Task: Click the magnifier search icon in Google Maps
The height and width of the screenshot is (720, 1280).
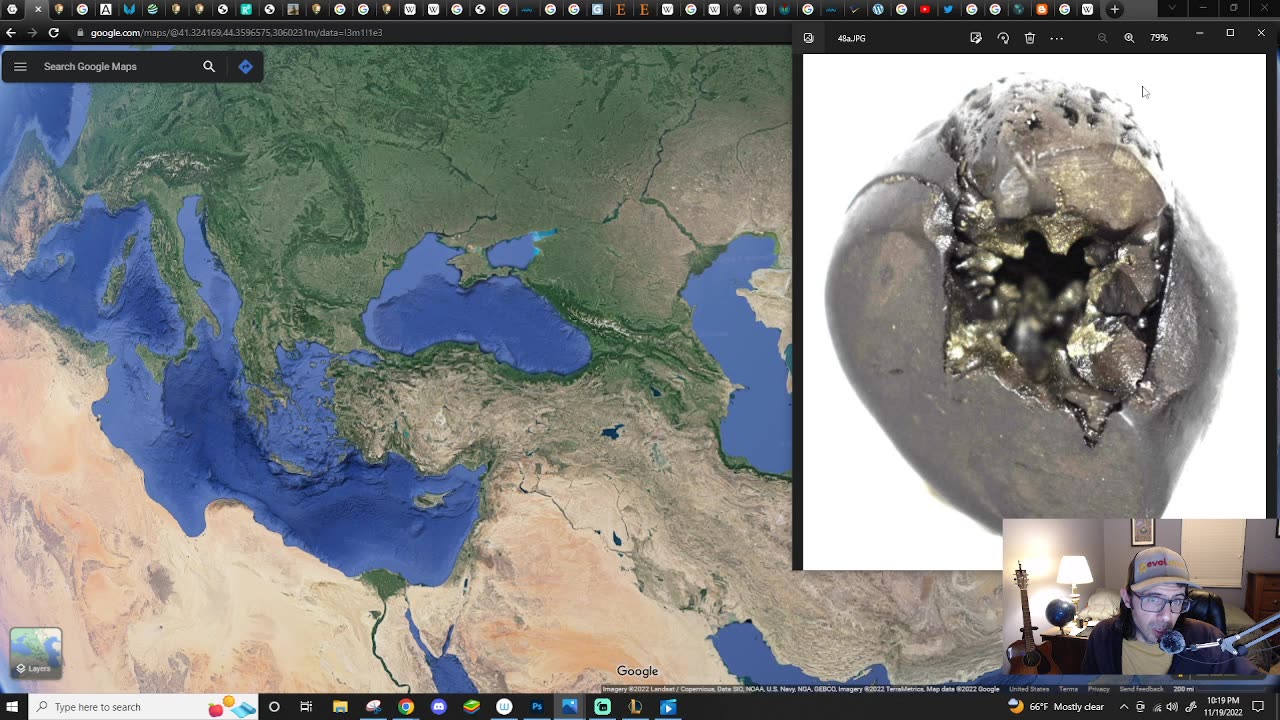Action: click(x=209, y=67)
